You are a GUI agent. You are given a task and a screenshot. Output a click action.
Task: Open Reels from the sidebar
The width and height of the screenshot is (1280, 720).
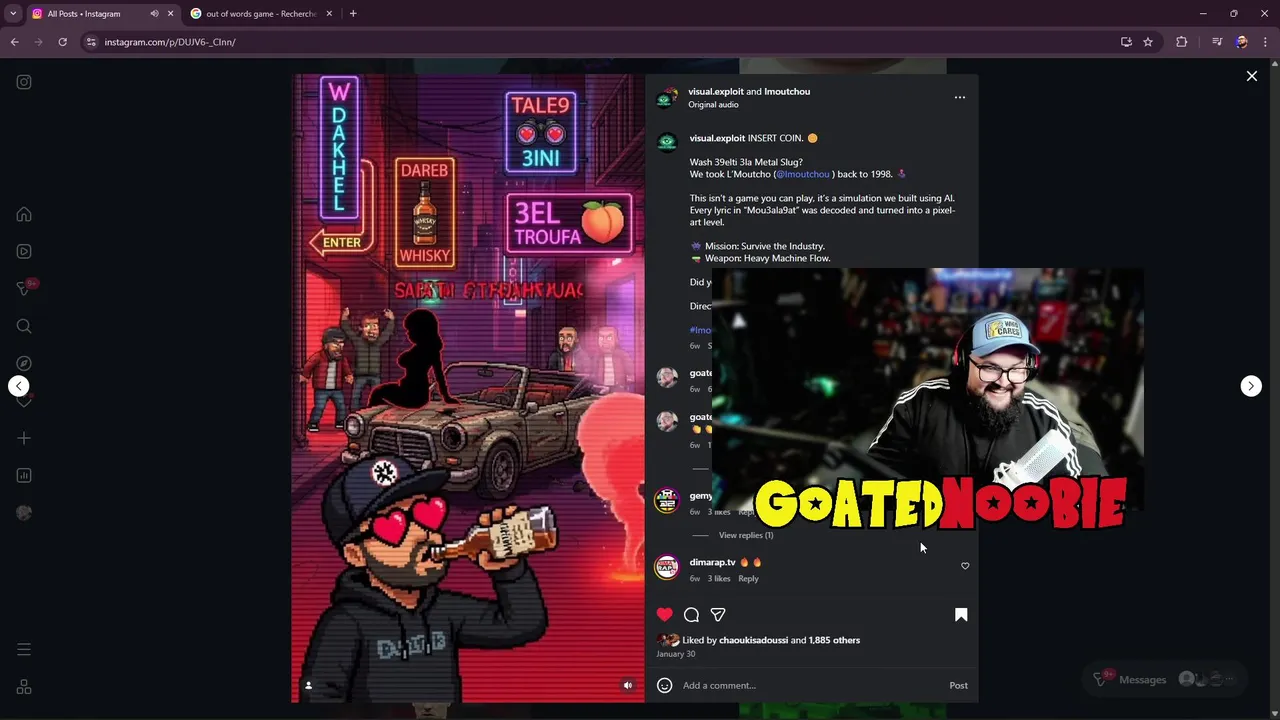[24, 251]
